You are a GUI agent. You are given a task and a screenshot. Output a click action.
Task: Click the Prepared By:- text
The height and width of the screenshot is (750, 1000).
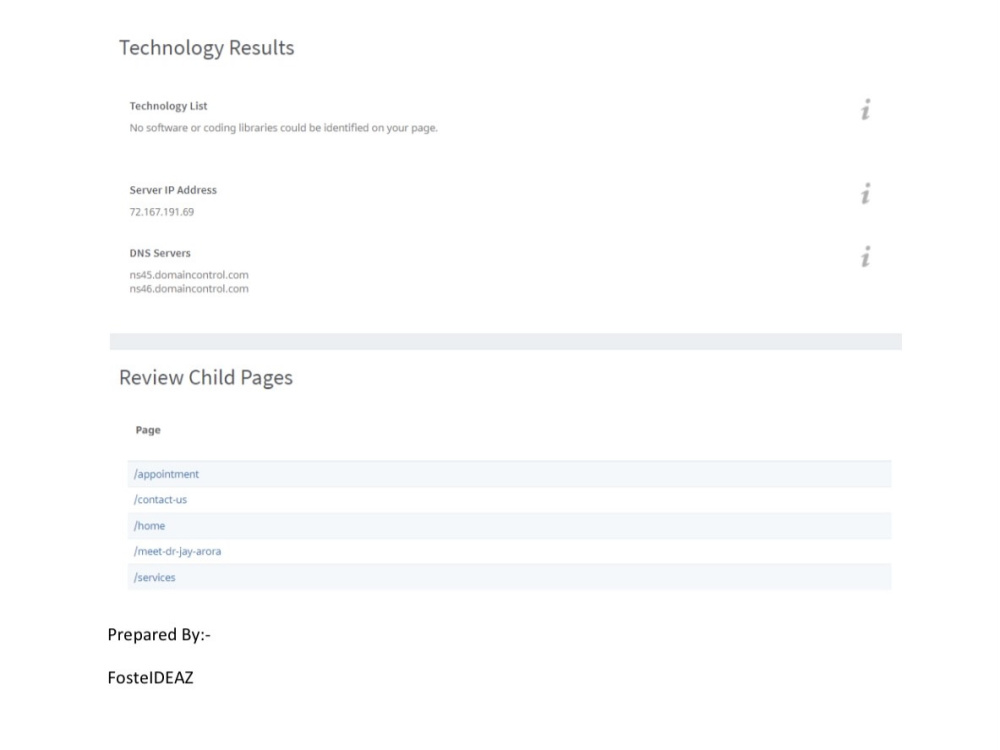point(159,635)
